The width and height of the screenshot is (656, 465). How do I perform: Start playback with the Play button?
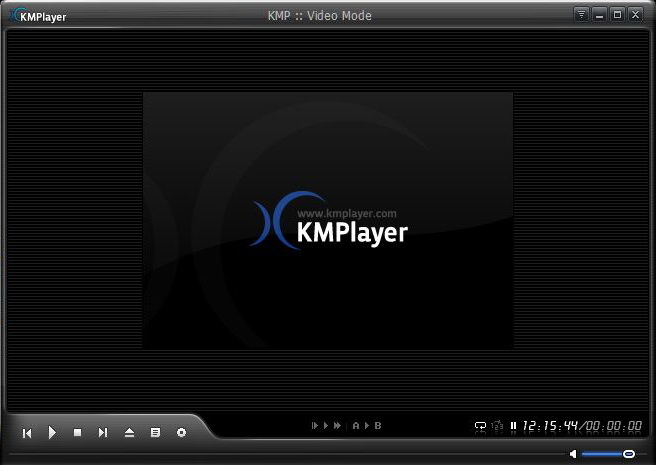(x=52, y=432)
